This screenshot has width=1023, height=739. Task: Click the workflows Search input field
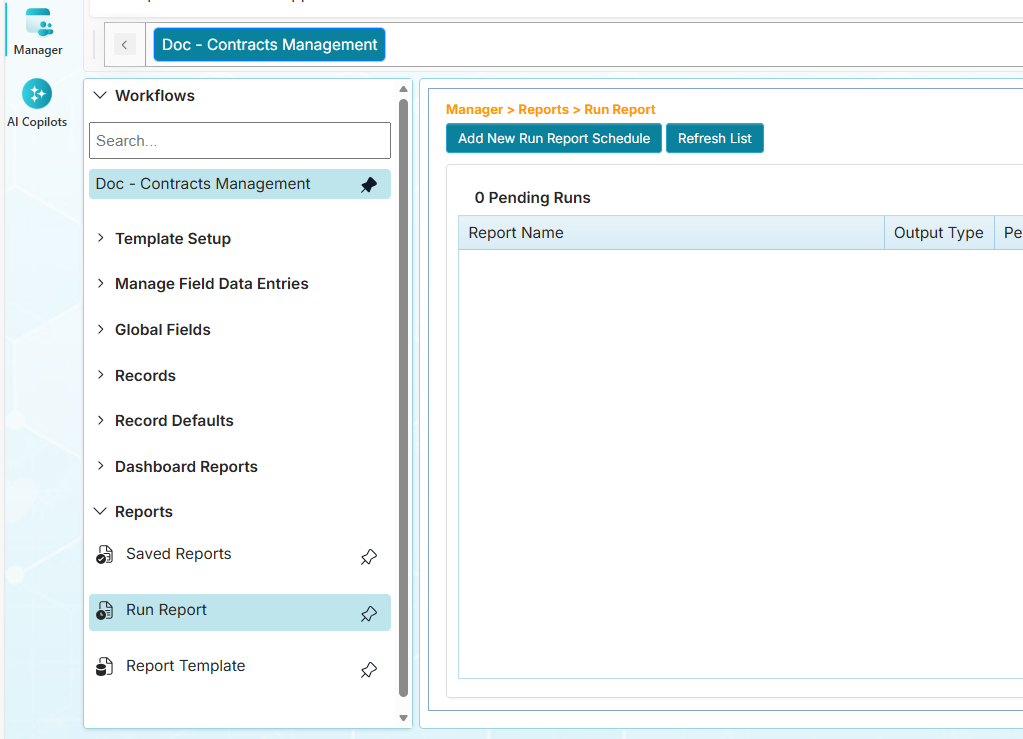pos(239,141)
